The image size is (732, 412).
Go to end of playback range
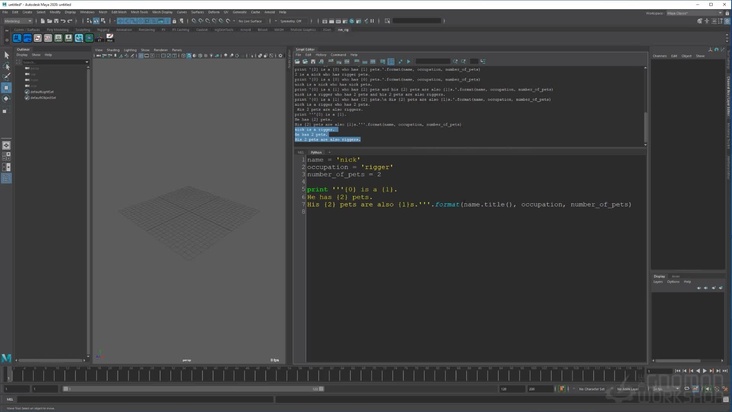click(x=725, y=370)
